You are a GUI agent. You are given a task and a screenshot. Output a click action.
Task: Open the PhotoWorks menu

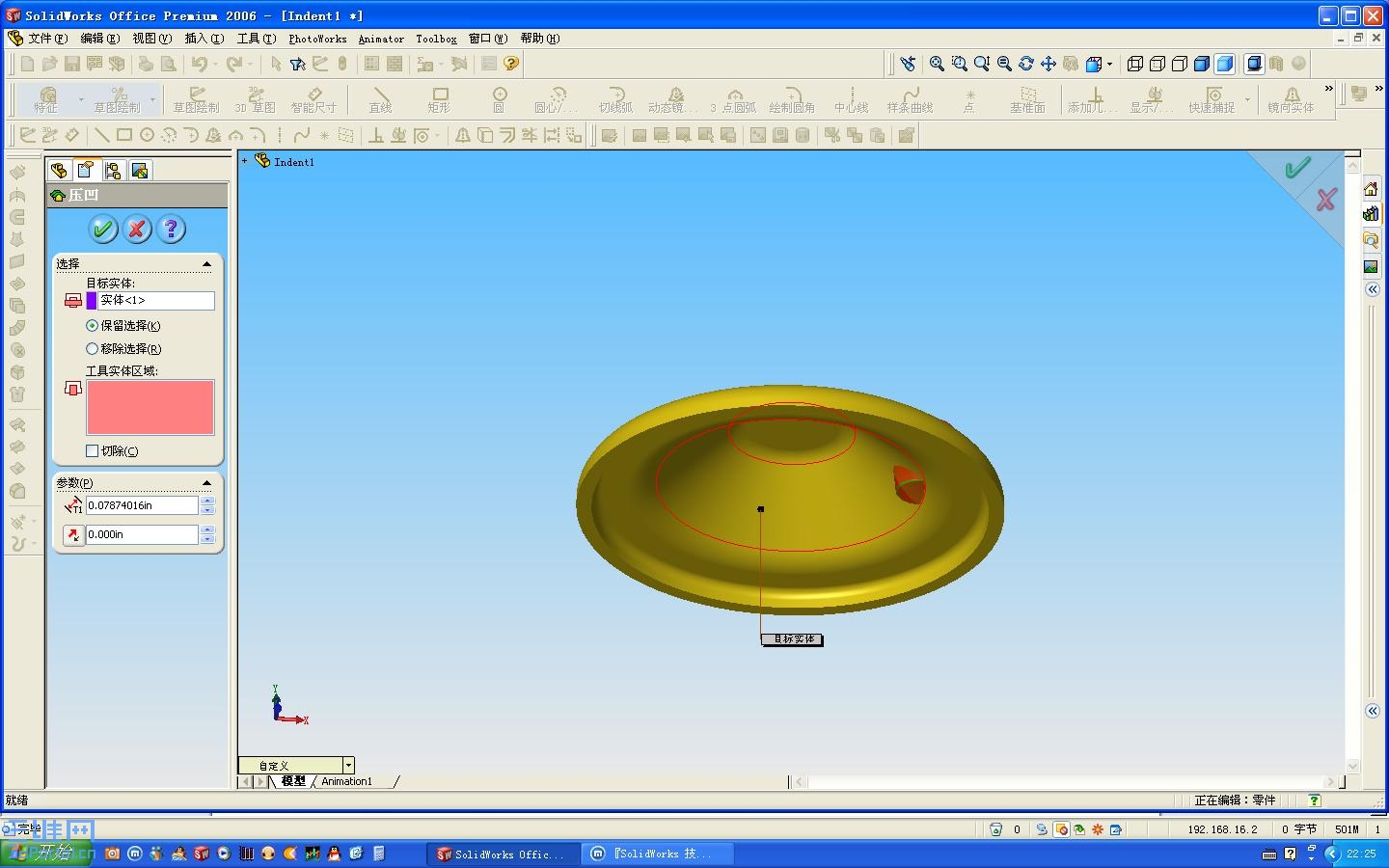click(x=317, y=39)
